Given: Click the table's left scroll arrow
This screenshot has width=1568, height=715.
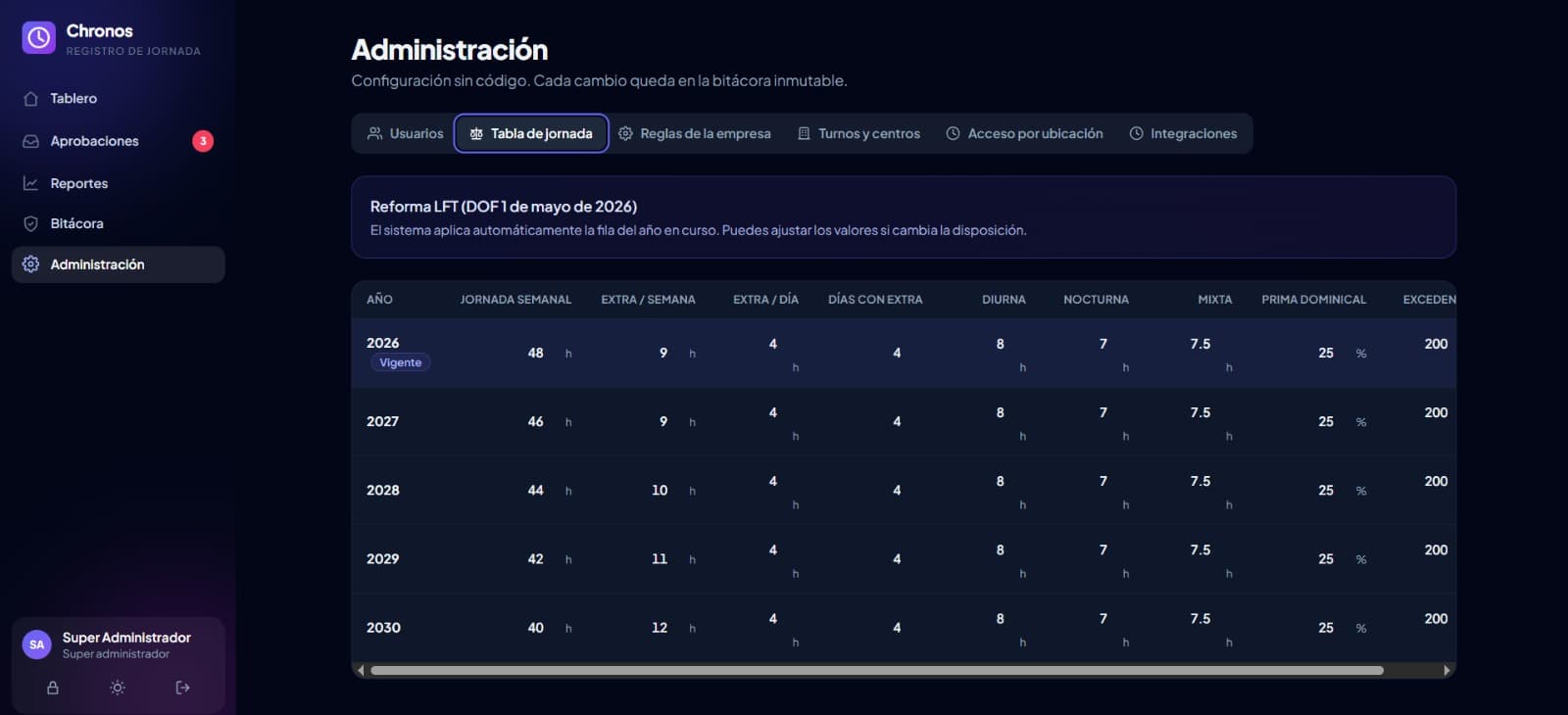Looking at the screenshot, I should 361,671.
